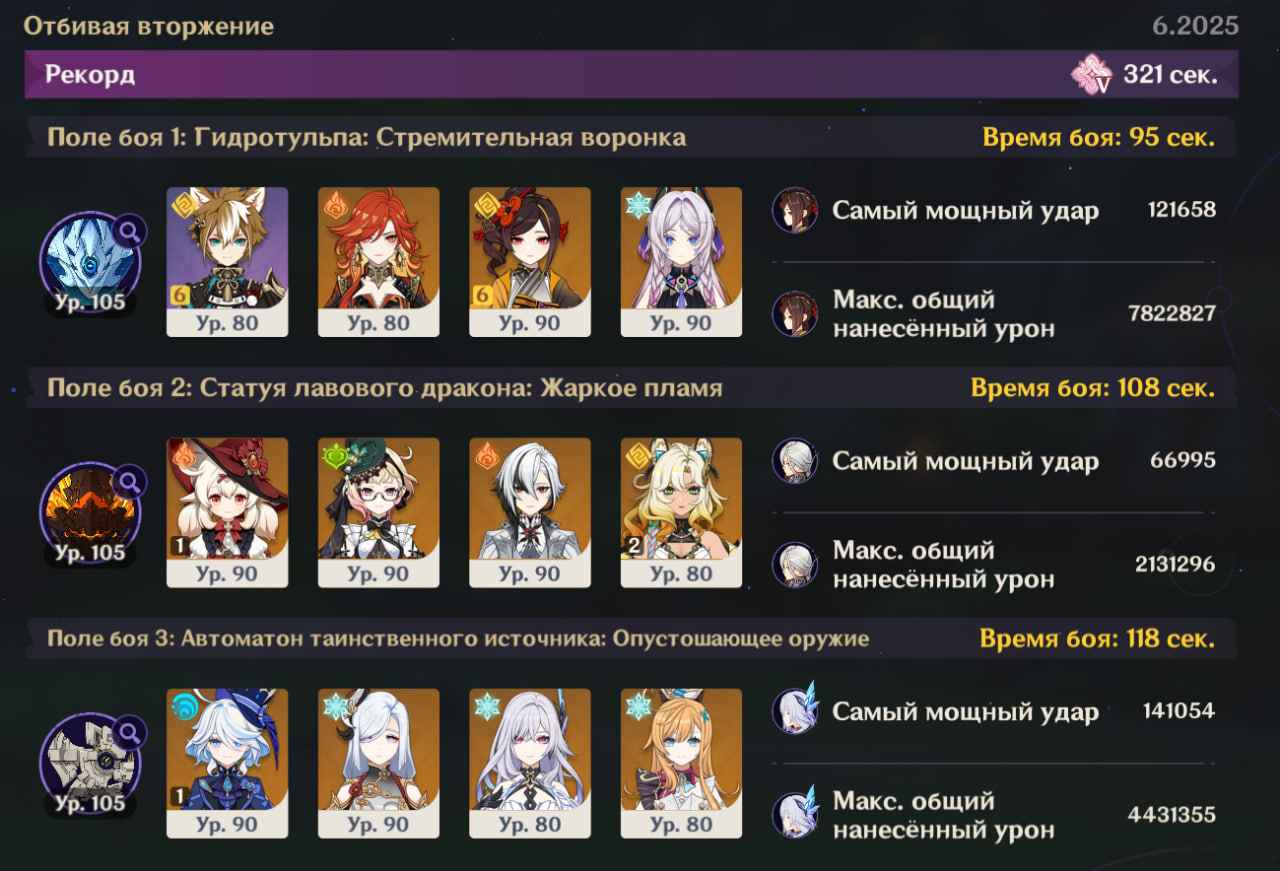1280x871 pixels.
Task: Click avatar beside Макс. общий урон 7822827
Action: pyautogui.click(x=795, y=313)
